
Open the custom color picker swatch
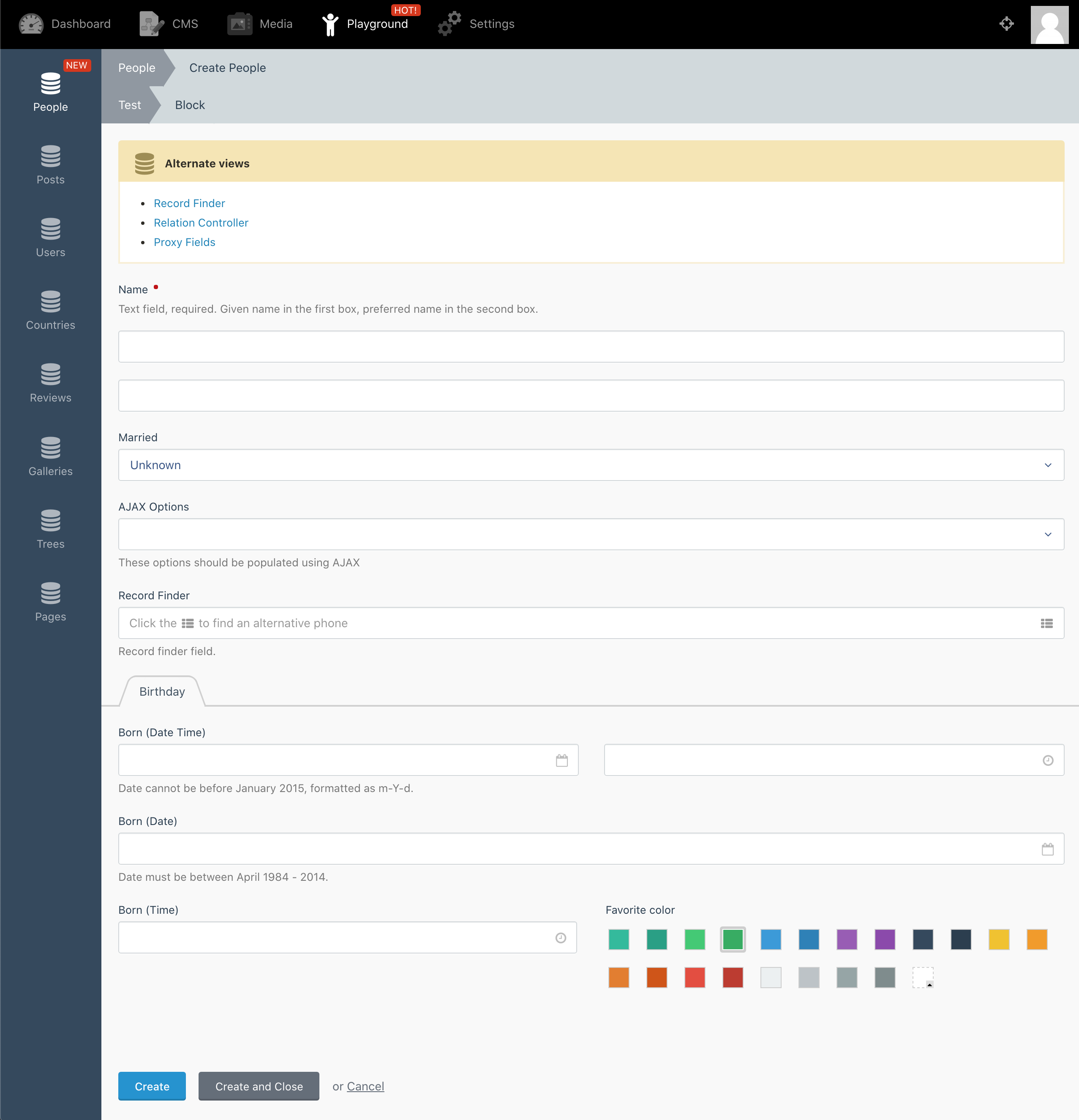923,978
